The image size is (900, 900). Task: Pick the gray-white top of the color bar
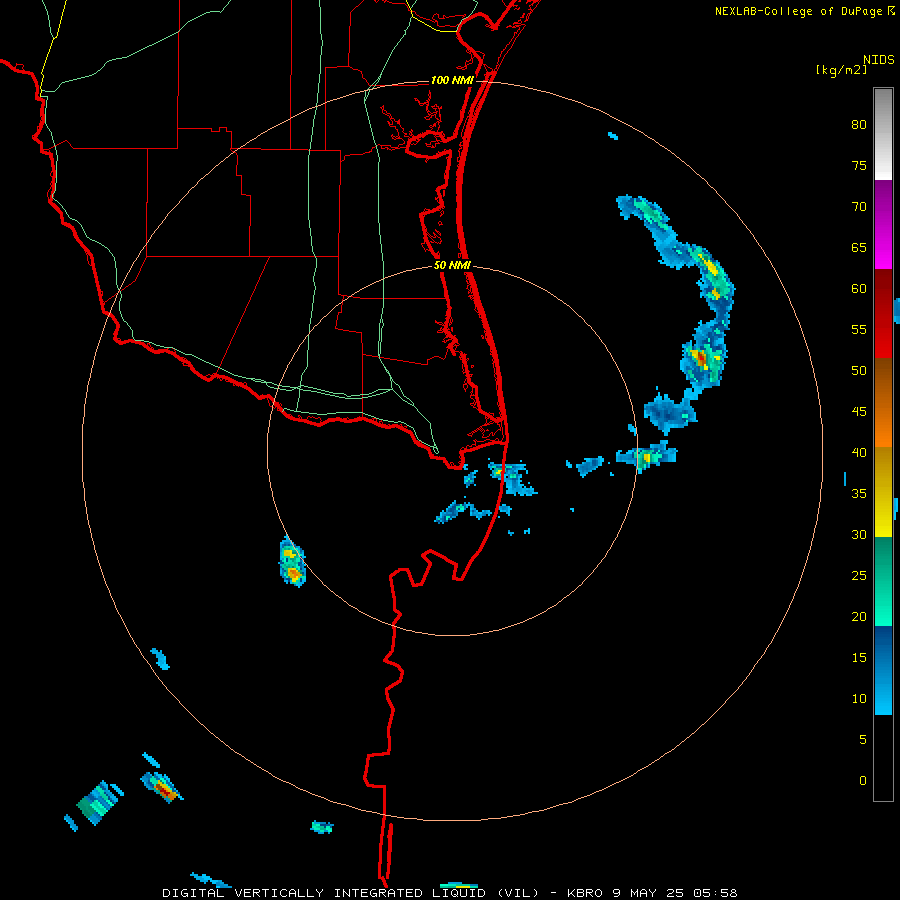pyautogui.click(x=883, y=135)
